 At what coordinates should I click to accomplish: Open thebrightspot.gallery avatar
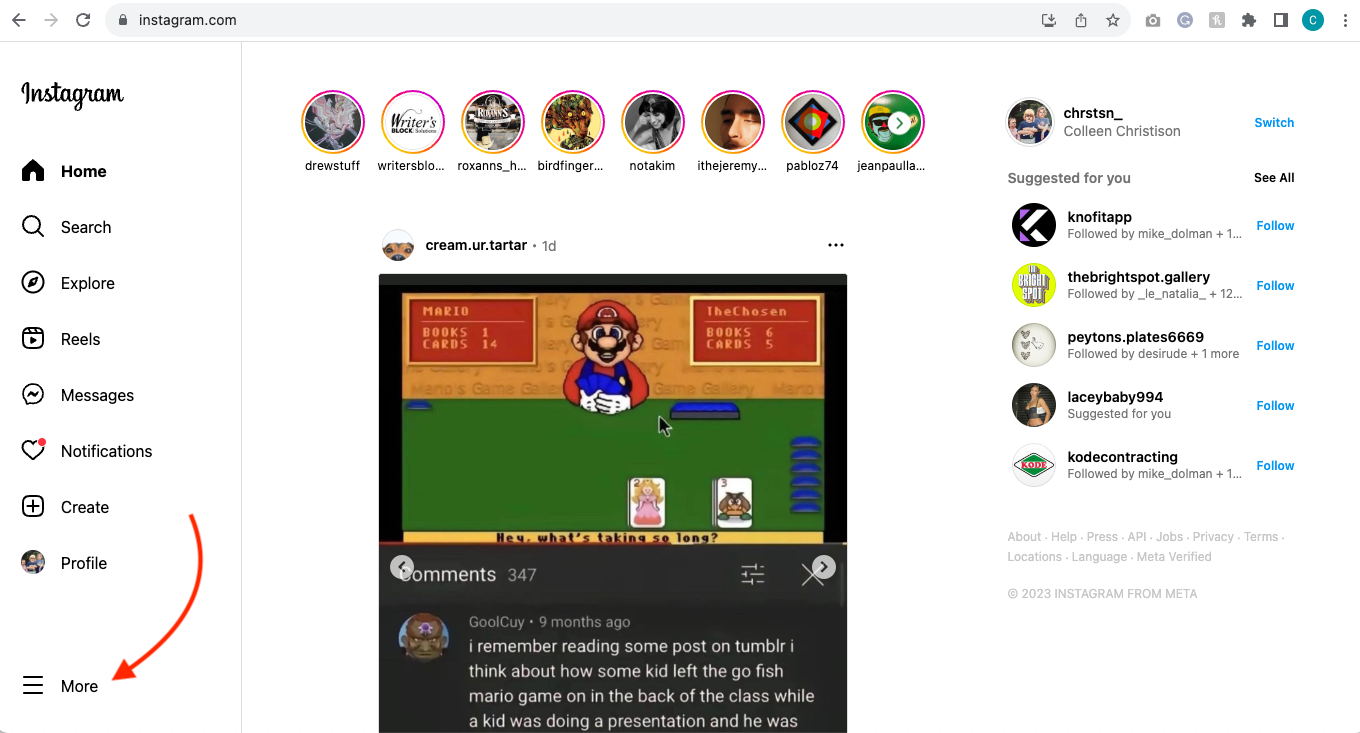point(1034,285)
